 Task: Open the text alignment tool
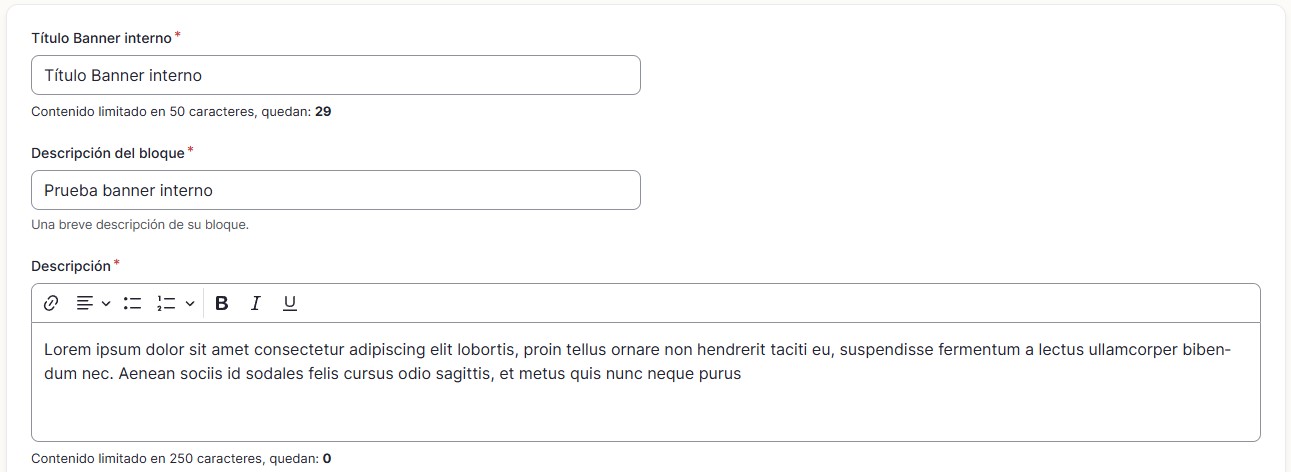pos(86,303)
